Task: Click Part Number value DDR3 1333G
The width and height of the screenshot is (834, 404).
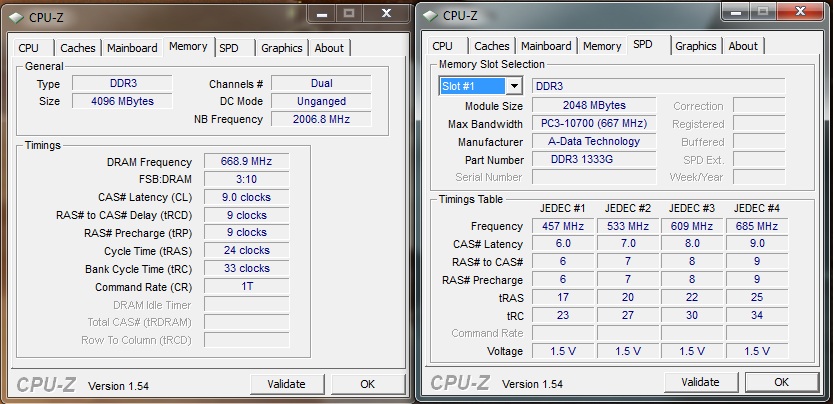Action: [x=594, y=159]
